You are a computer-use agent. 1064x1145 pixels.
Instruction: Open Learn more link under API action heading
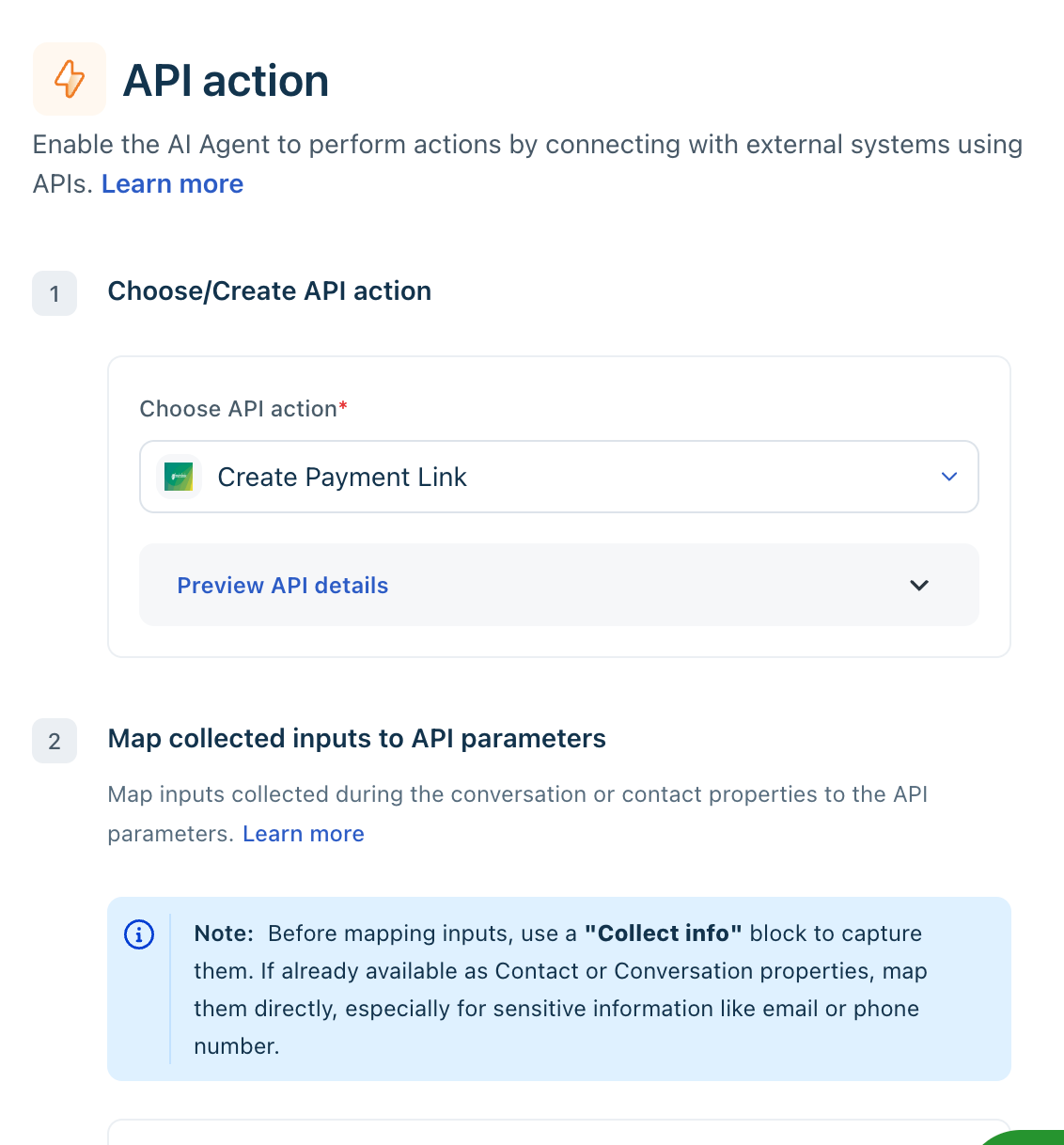tap(172, 184)
